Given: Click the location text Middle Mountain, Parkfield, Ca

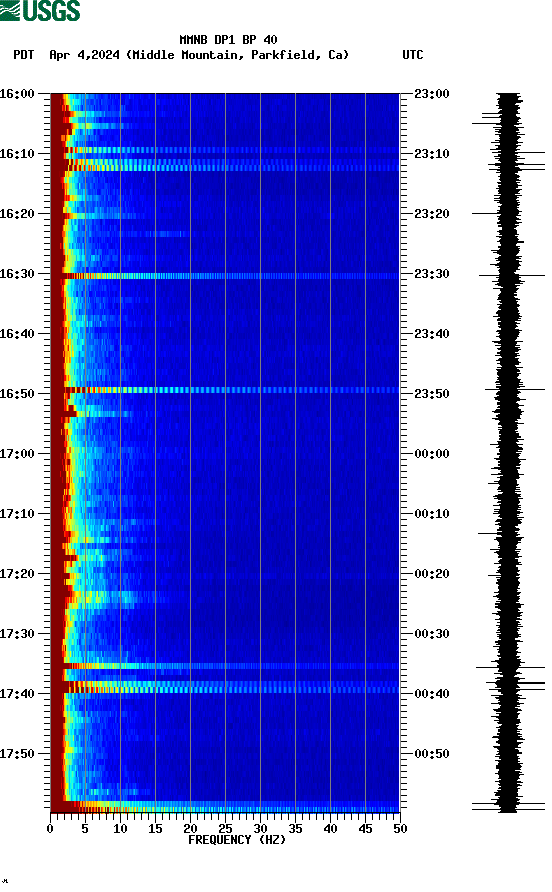Looking at the screenshot, I should pos(237,55).
